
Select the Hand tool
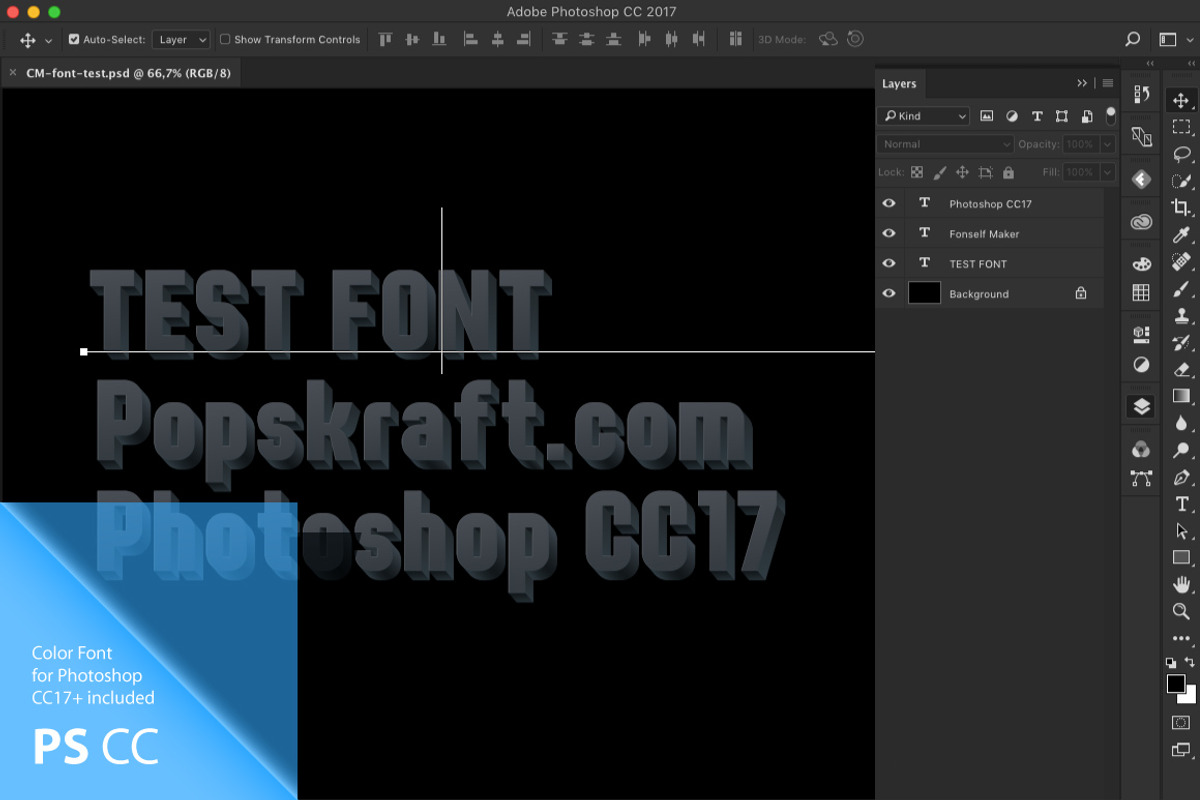1181,584
